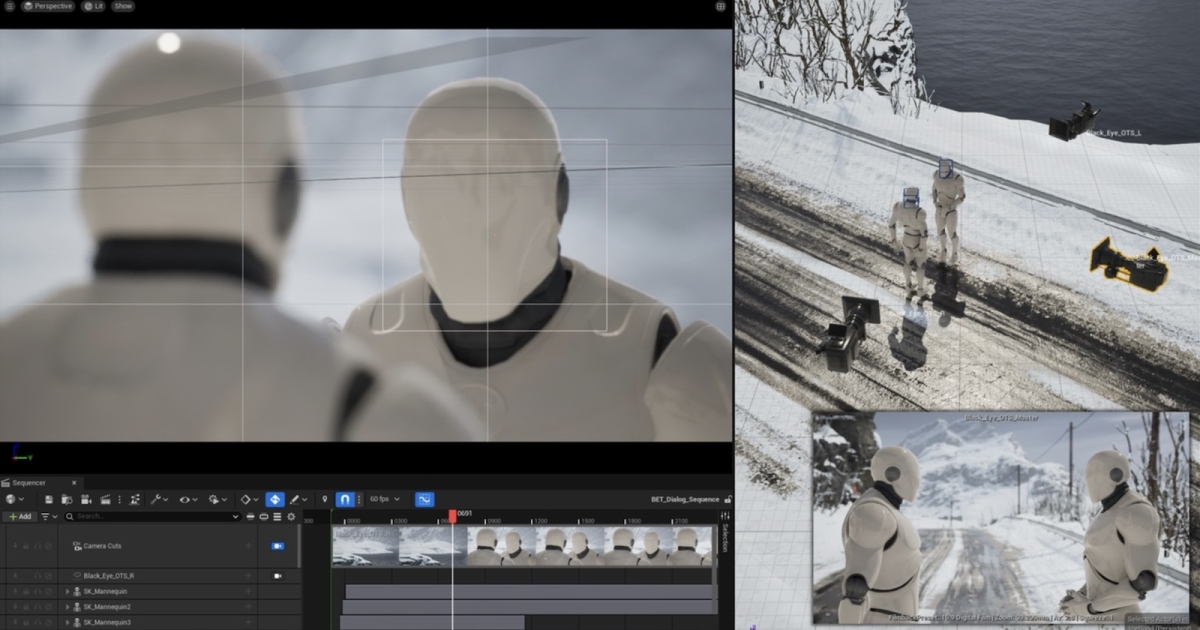Screen dimensions: 1200x630
Task: Mute the SK_Mannequin track
Action: pos(48,591)
